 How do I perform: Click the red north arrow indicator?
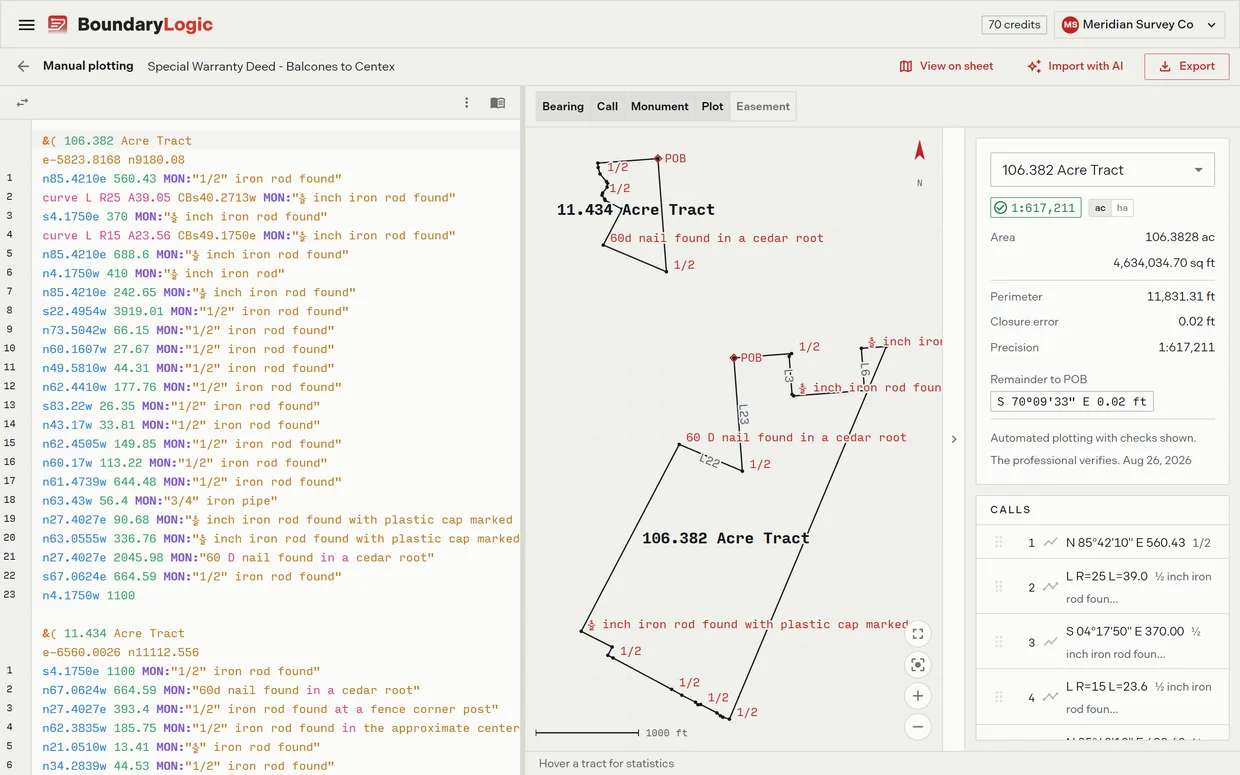click(x=920, y=151)
